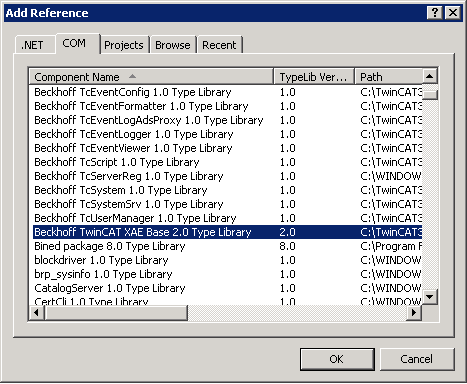
Task: Click the horizontal scrollbar right arrow
Action: [414, 313]
